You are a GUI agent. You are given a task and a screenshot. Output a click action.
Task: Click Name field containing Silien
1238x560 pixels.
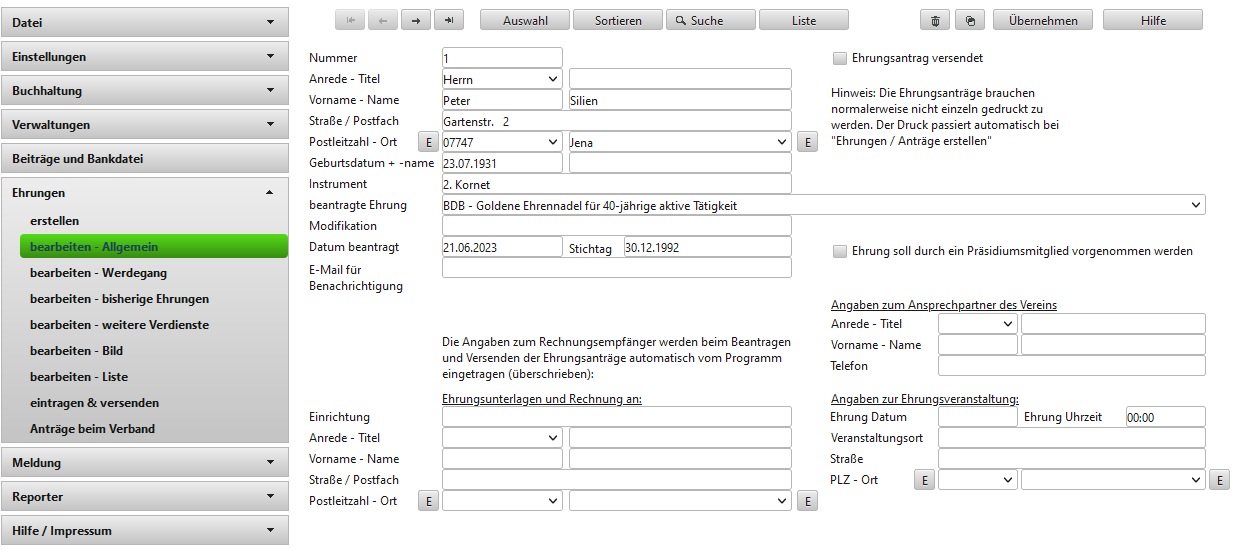tap(680, 100)
